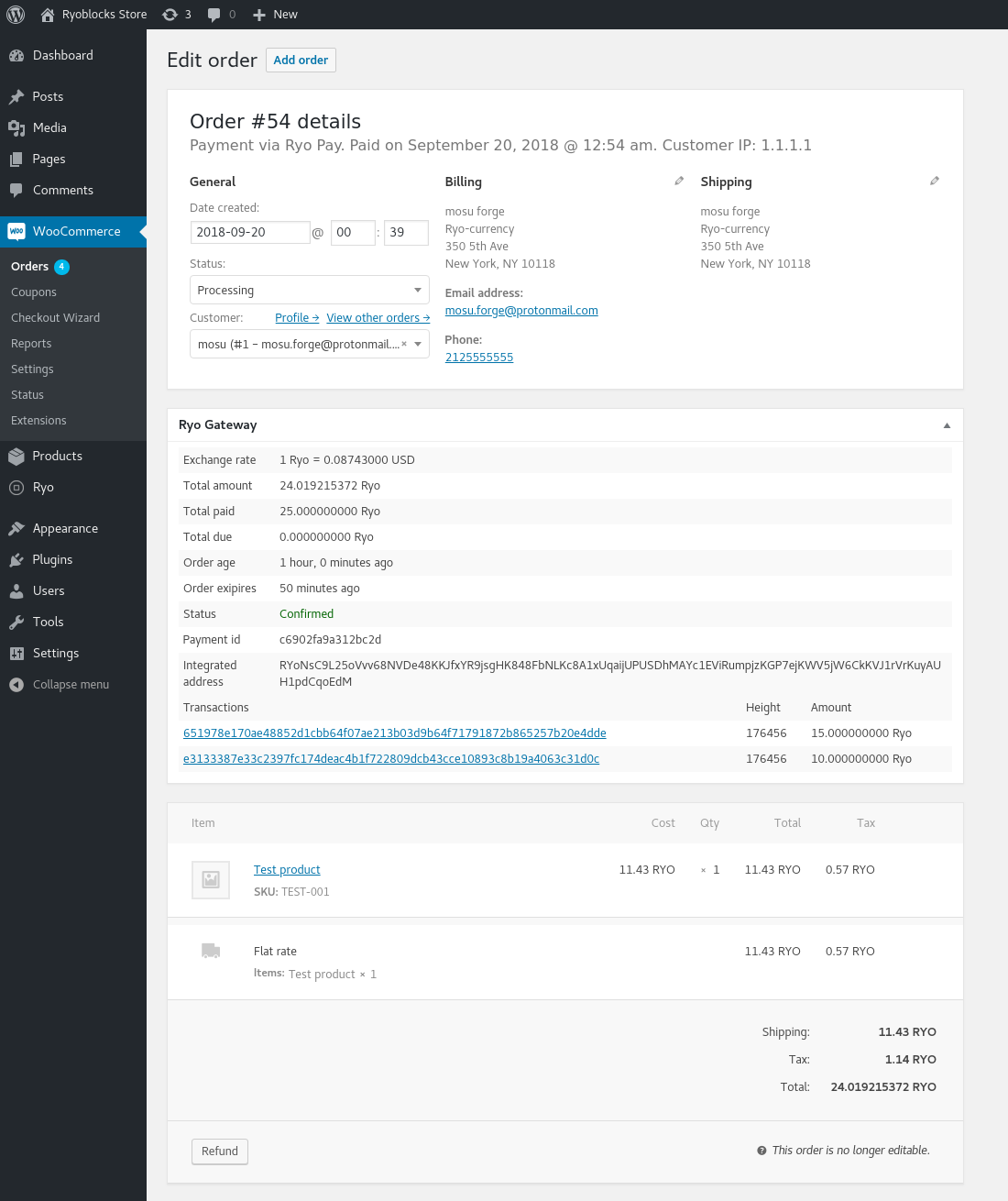Click the Tools wrench icon
Viewport: 1008px width, 1201px height.
click(x=16, y=622)
